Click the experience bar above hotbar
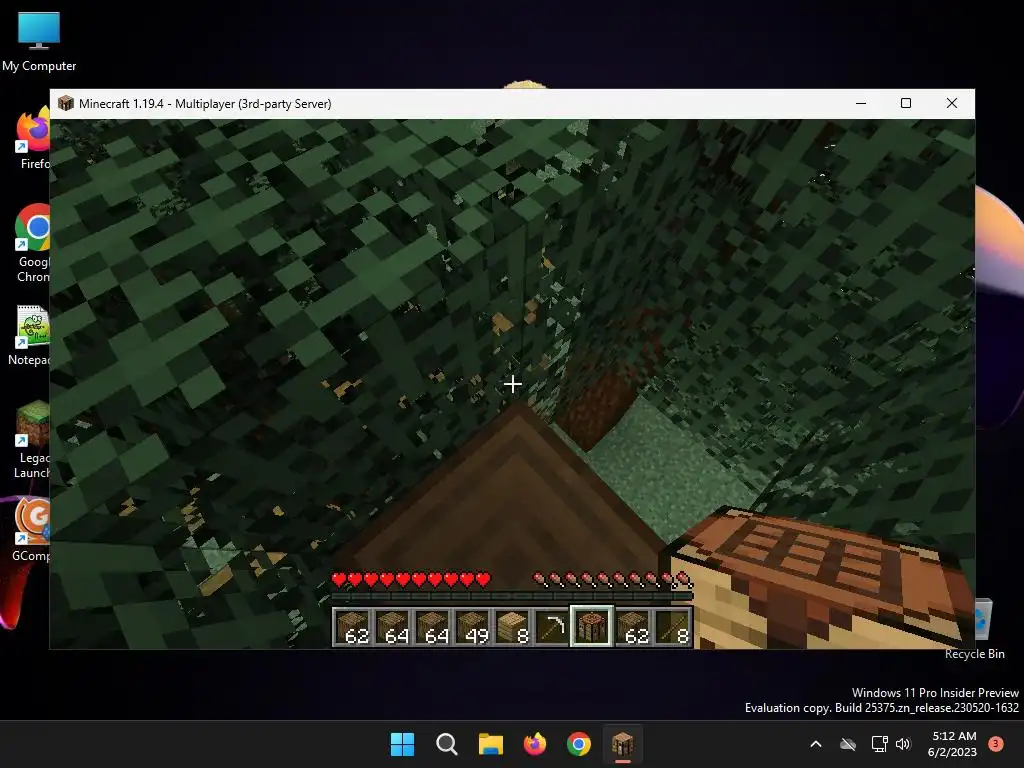Screen dimensions: 1024x768 [x=512, y=596]
